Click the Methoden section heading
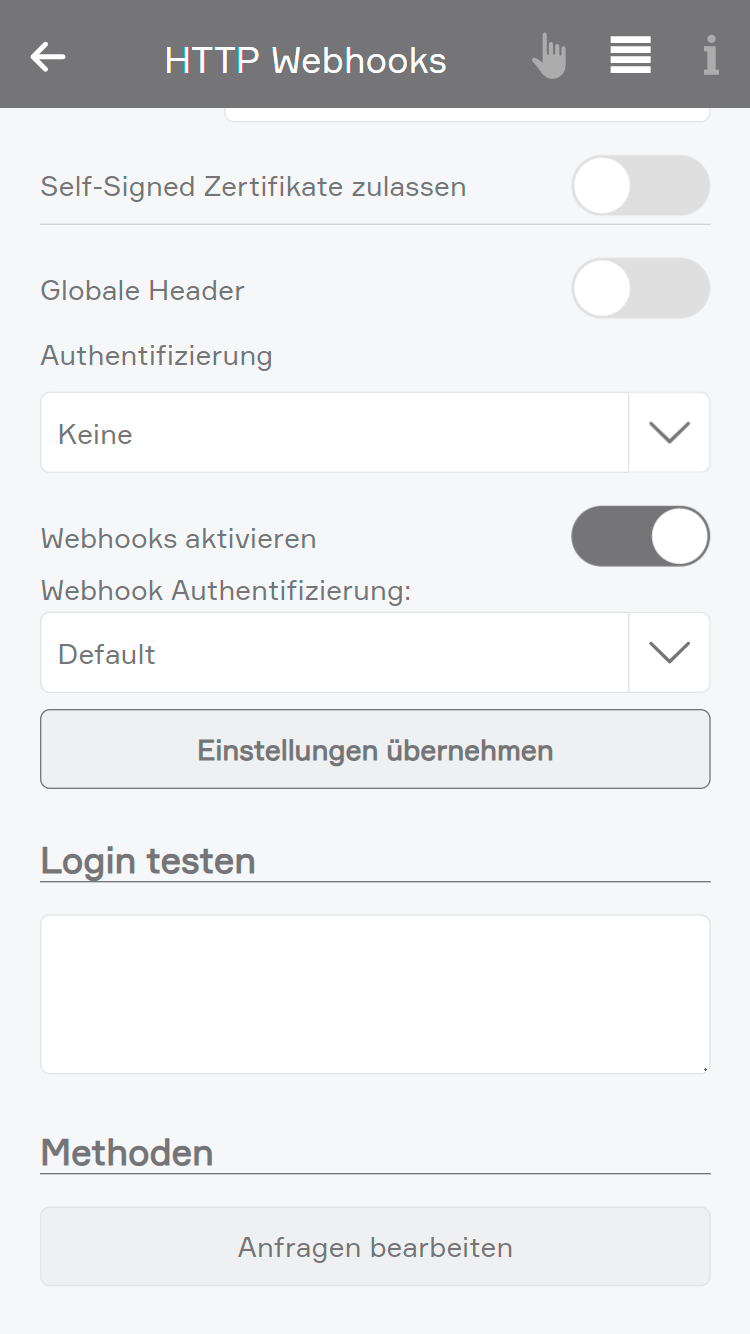The width and height of the screenshot is (750, 1334). (127, 1152)
